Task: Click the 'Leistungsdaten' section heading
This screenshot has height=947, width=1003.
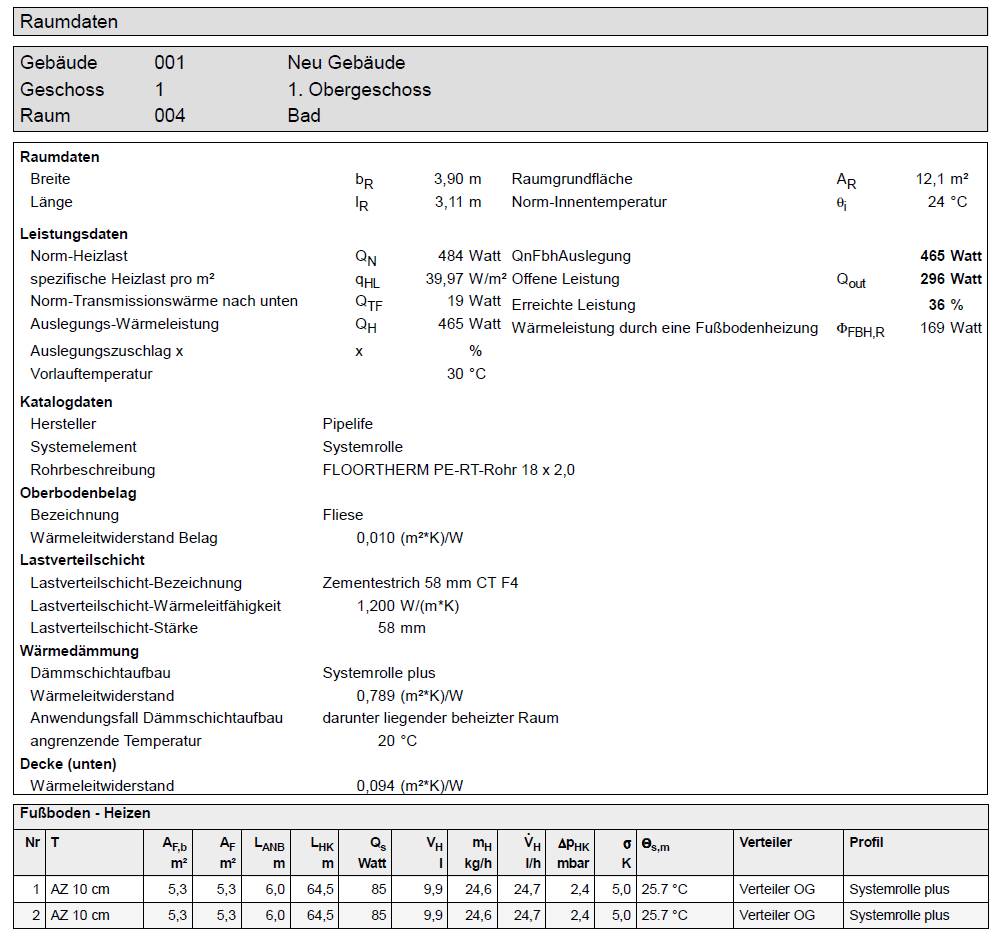Action: 74,234
